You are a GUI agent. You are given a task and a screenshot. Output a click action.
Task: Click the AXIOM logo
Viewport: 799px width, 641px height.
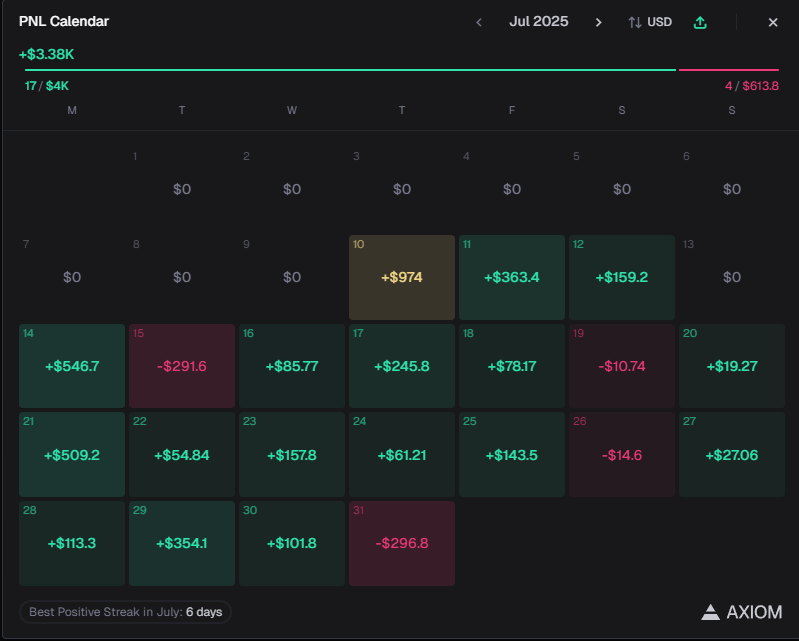[741, 612]
